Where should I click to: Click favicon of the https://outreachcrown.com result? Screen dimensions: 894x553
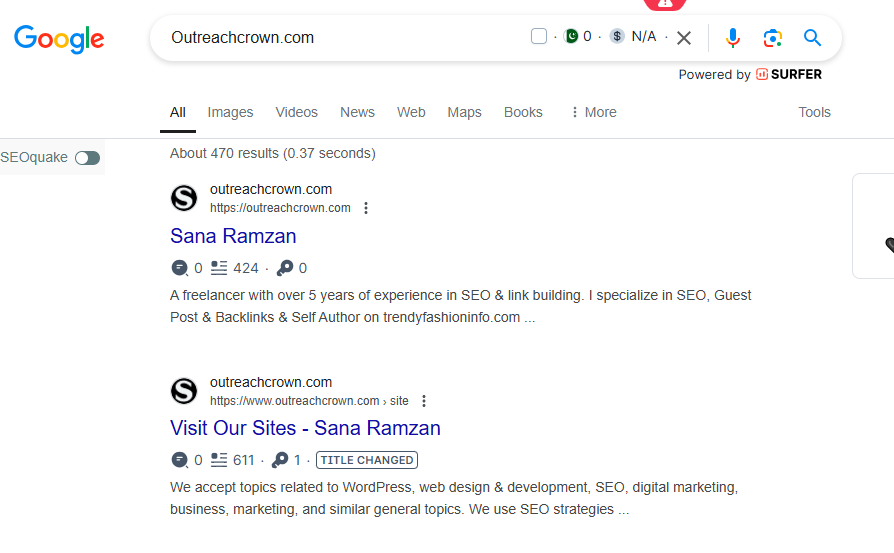(184, 198)
